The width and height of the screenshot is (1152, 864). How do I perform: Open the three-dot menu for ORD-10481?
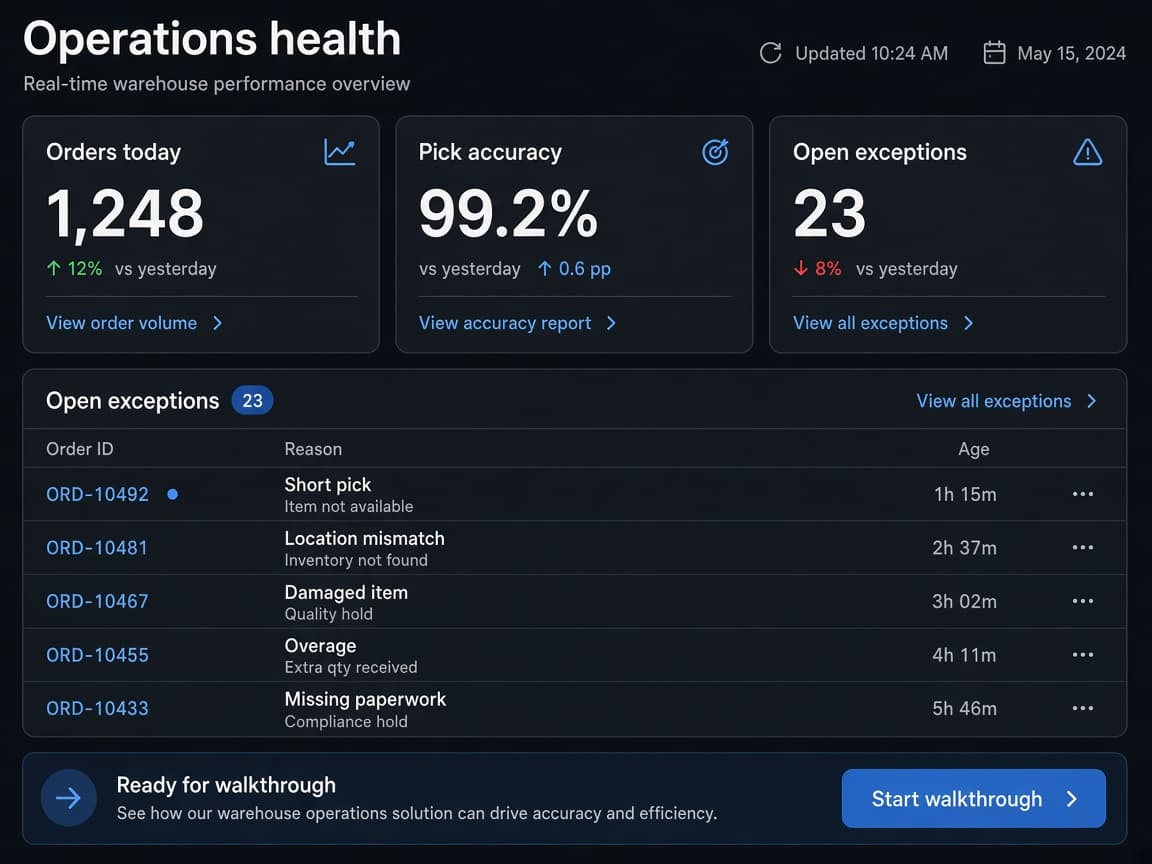tap(1083, 547)
